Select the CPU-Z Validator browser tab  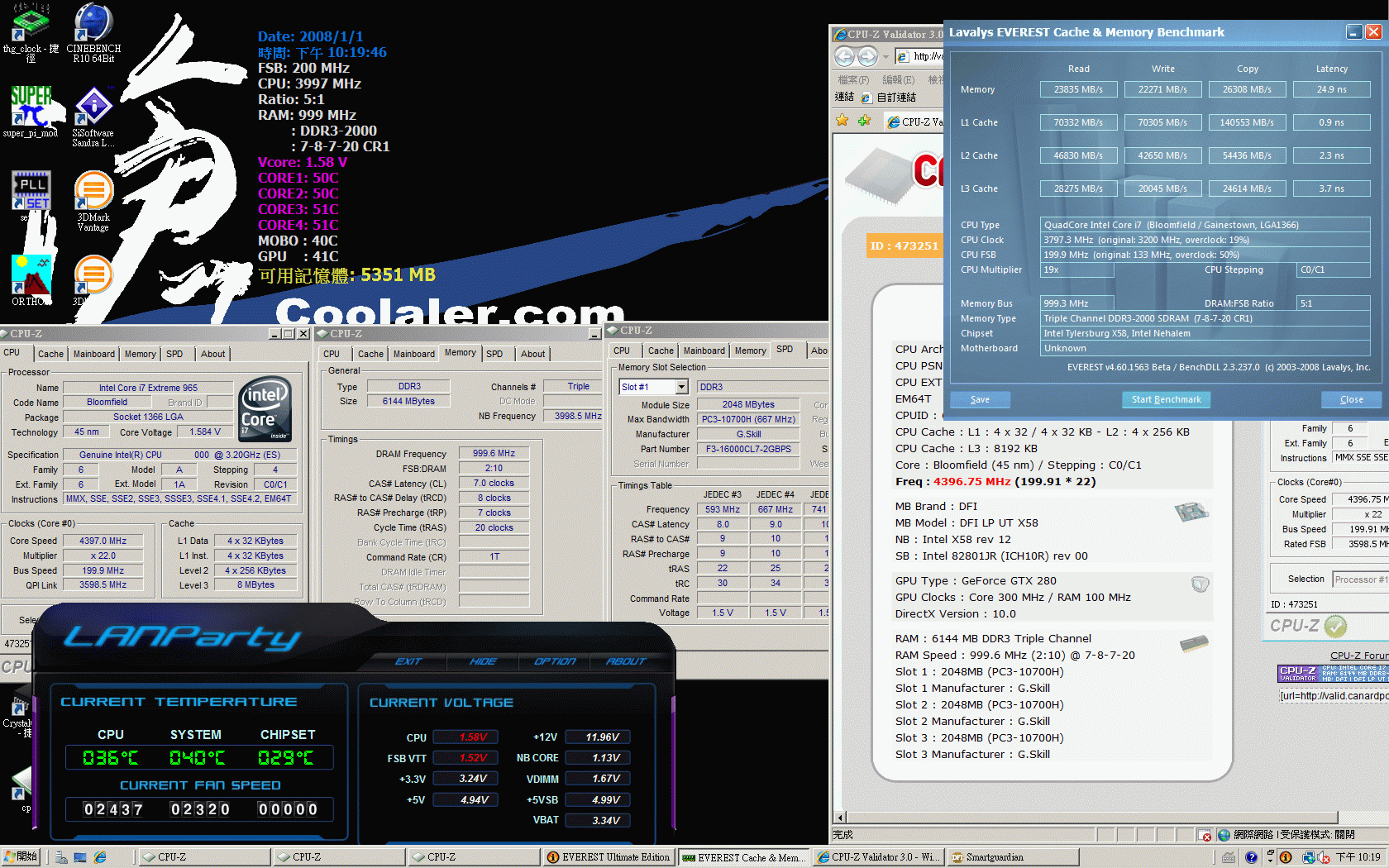(x=914, y=122)
